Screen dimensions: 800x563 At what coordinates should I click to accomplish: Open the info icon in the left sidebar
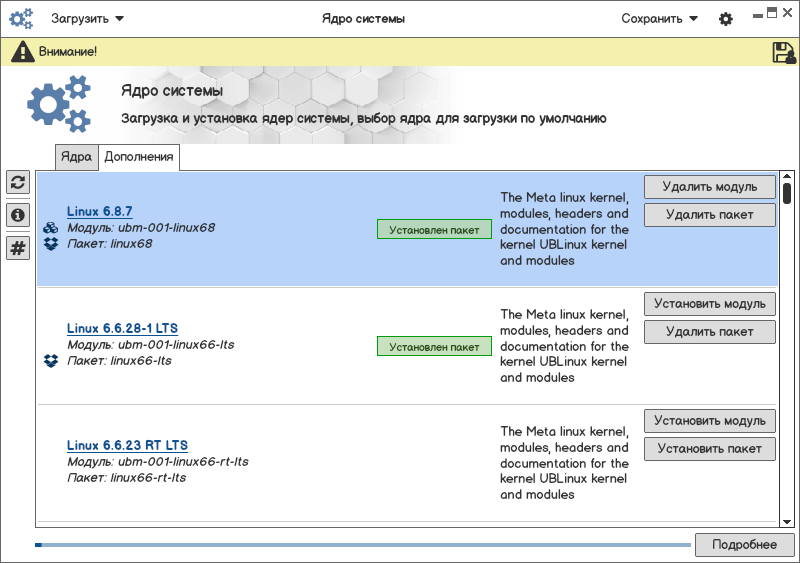(18, 215)
